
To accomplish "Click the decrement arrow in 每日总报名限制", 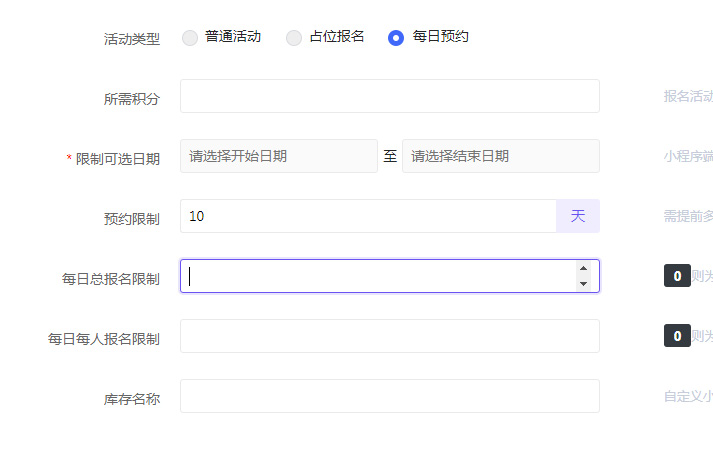I will click(583, 284).
